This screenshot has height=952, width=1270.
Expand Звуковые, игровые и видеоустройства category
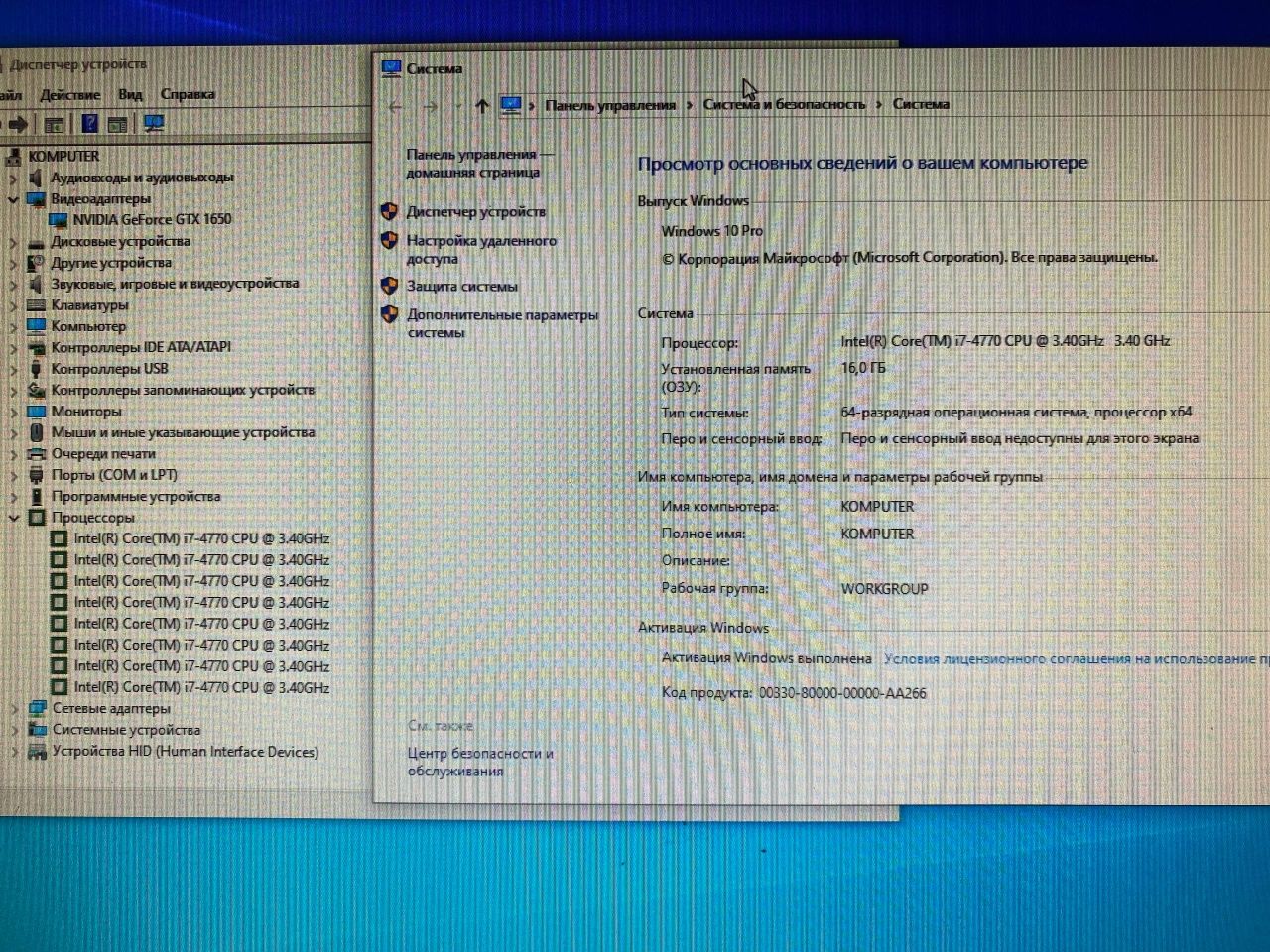coord(14,285)
